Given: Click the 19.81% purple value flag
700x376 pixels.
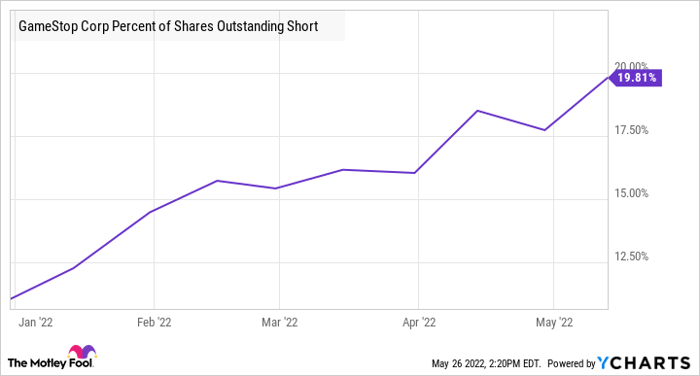Looking at the screenshot, I should pos(636,78).
